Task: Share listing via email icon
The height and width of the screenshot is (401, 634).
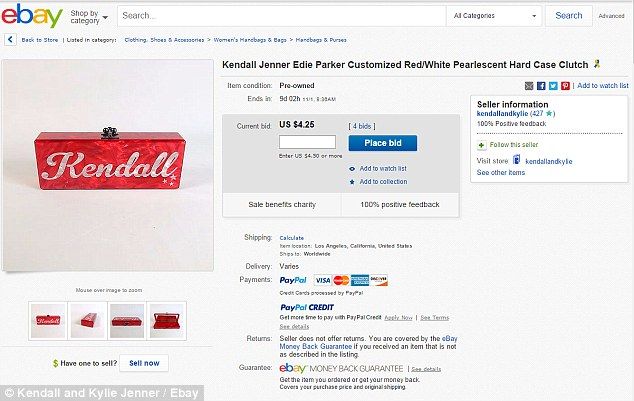Action: click(x=529, y=86)
